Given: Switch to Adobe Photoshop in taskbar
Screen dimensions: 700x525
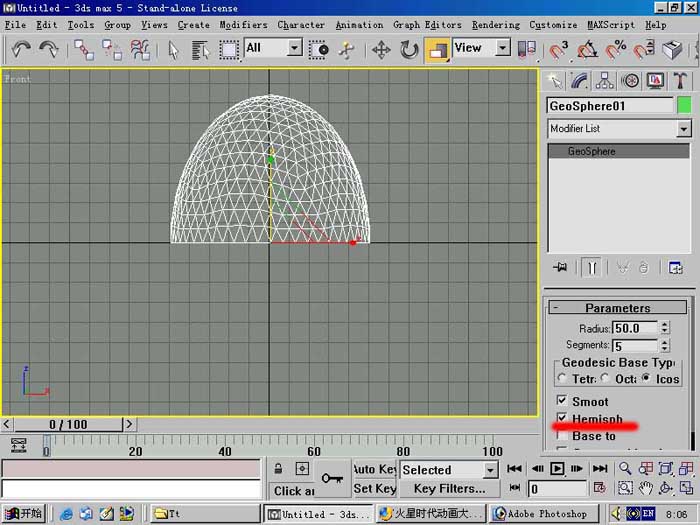Looking at the screenshot, I should [x=543, y=514].
